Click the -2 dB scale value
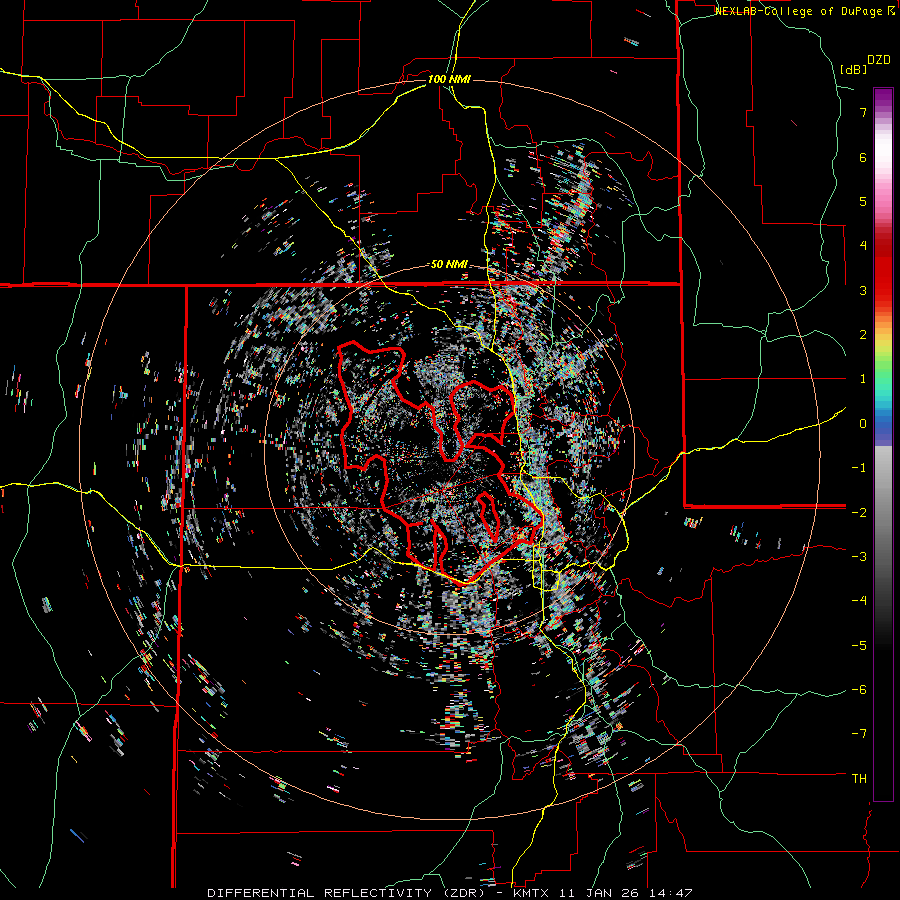This screenshot has height=900, width=900. click(859, 512)
